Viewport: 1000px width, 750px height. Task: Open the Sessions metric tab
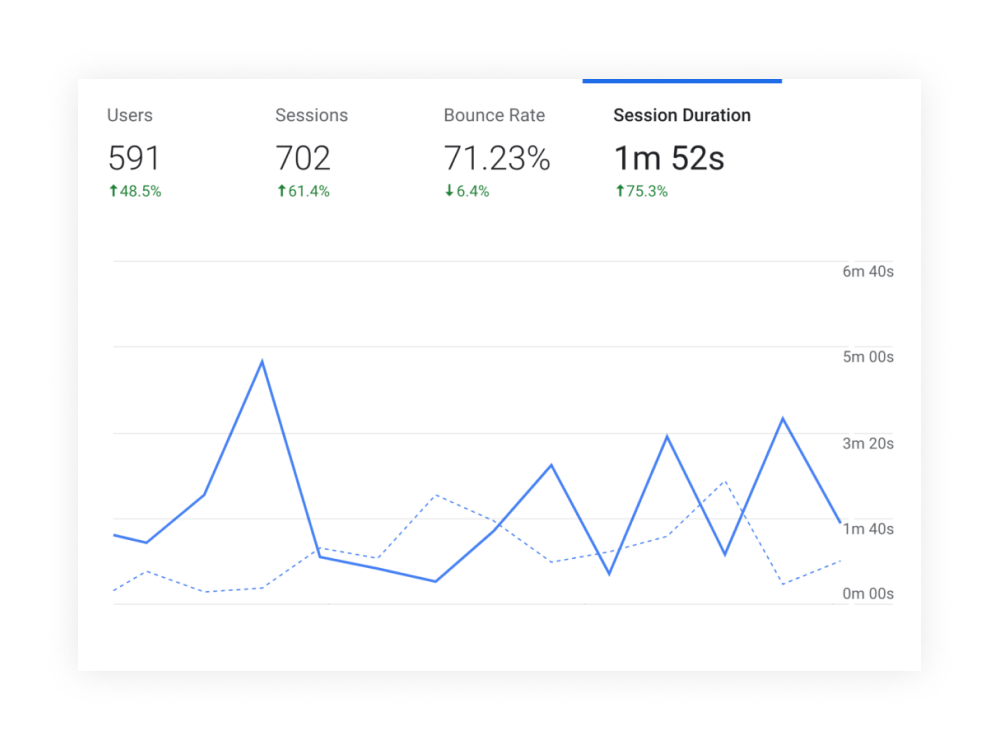pyautogui.click(x=311, y=116)
